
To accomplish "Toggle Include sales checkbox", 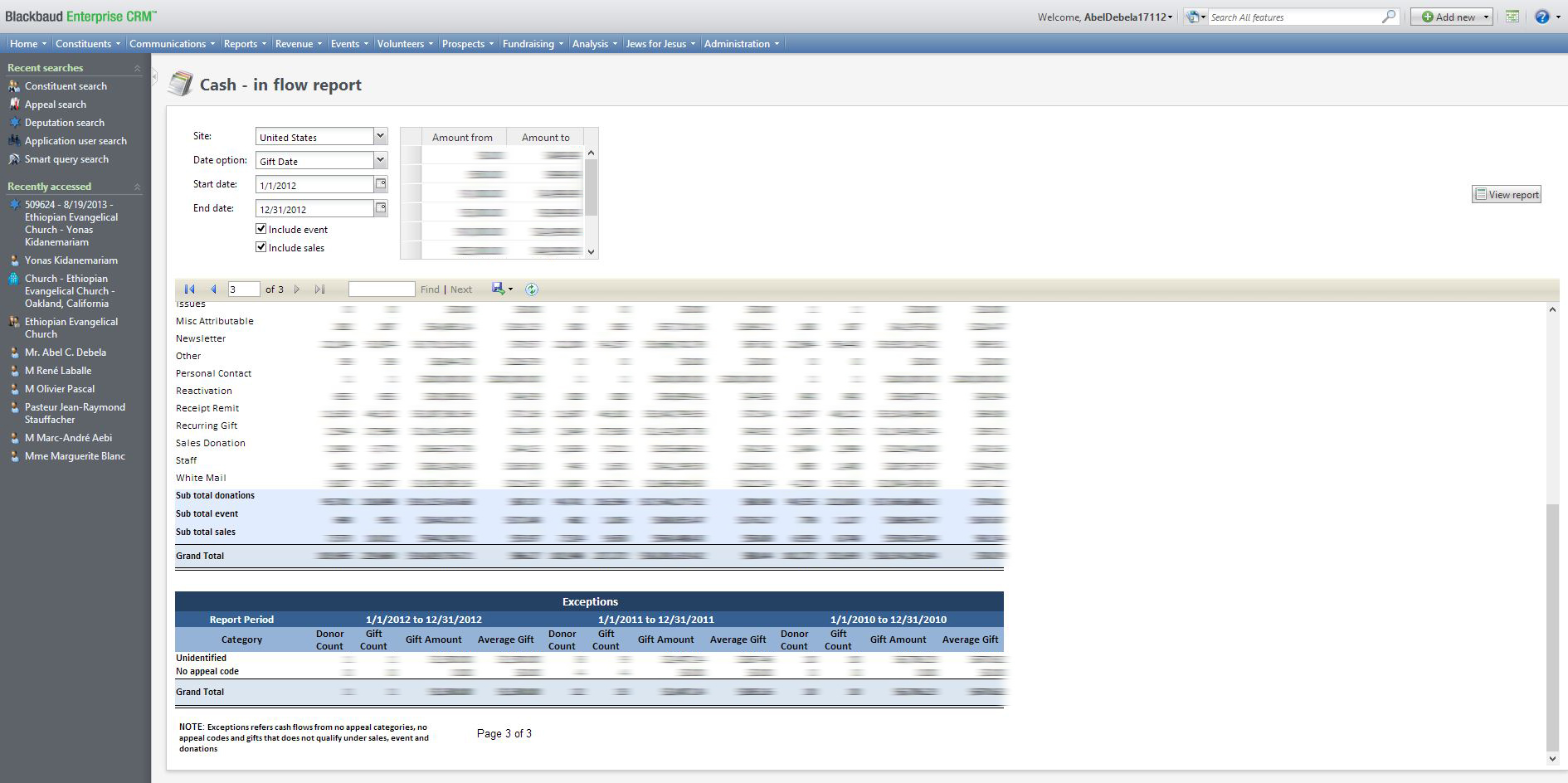I will pyautogui.click(x=261, y=247).
